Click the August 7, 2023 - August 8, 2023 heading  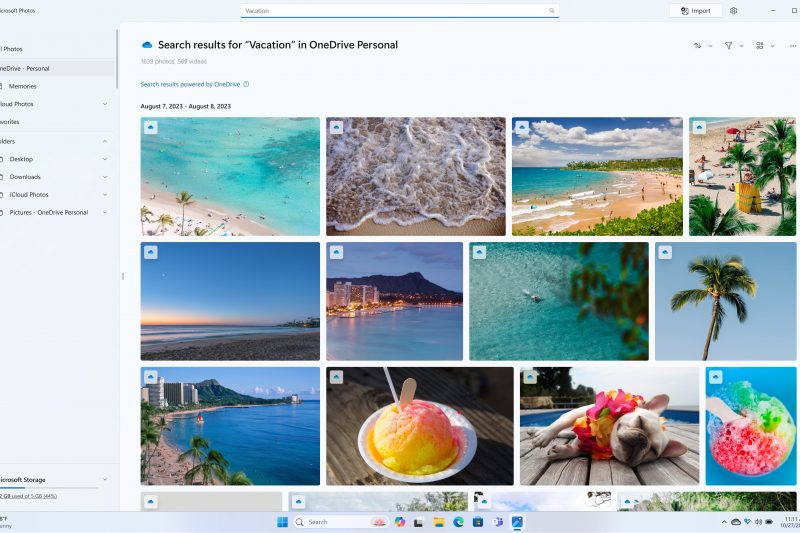click(x=186, y=107)
